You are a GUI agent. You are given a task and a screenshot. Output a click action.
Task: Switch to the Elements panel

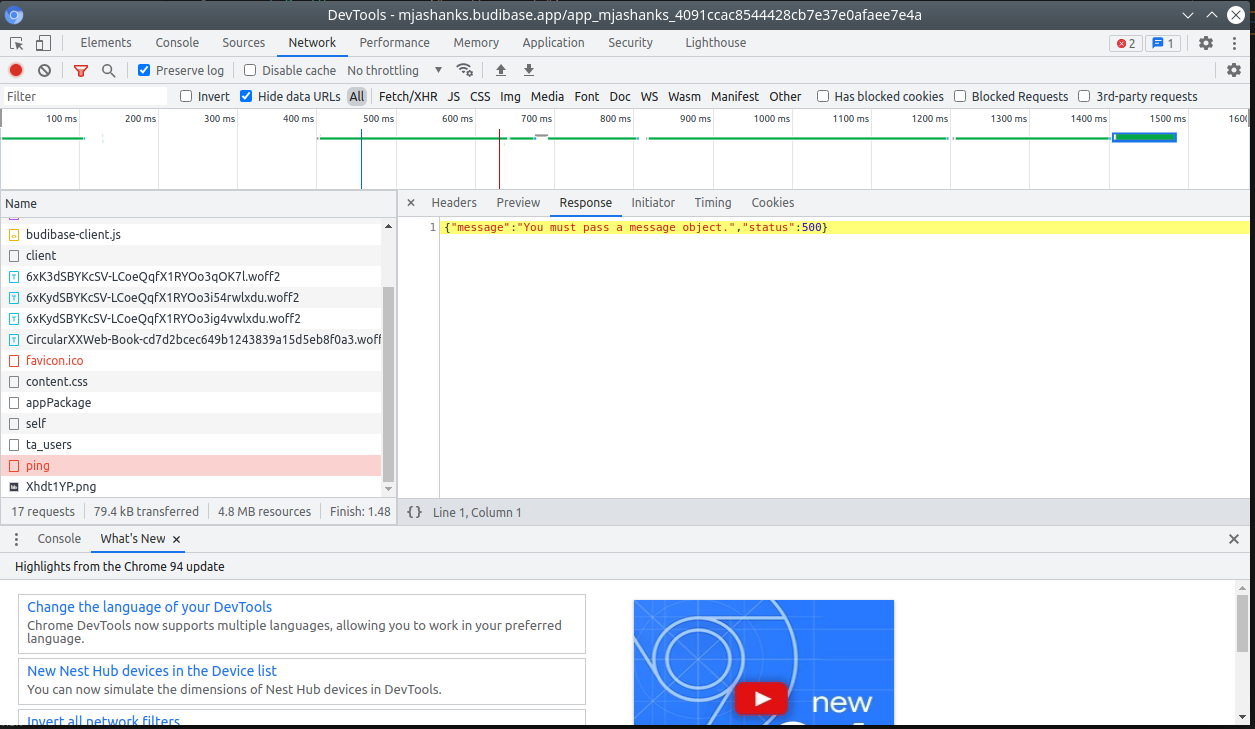point(106,43)
